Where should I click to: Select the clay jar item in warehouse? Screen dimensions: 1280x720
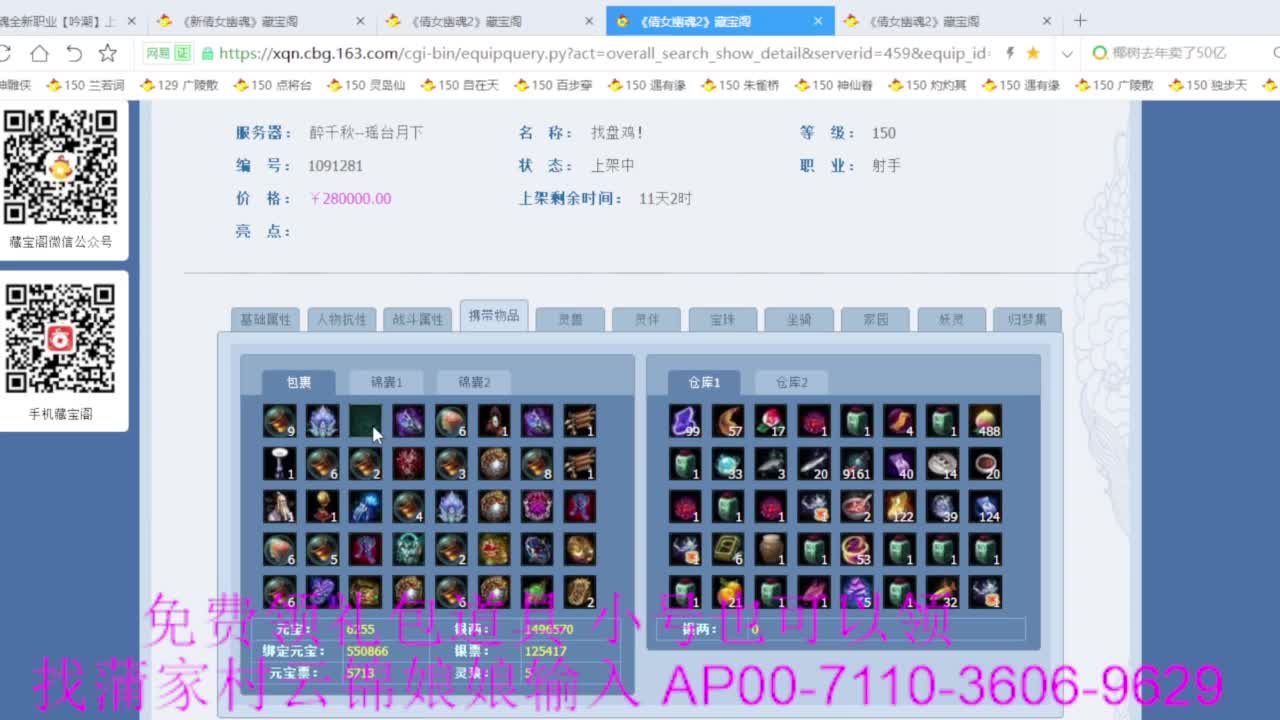tap(771, 549)
